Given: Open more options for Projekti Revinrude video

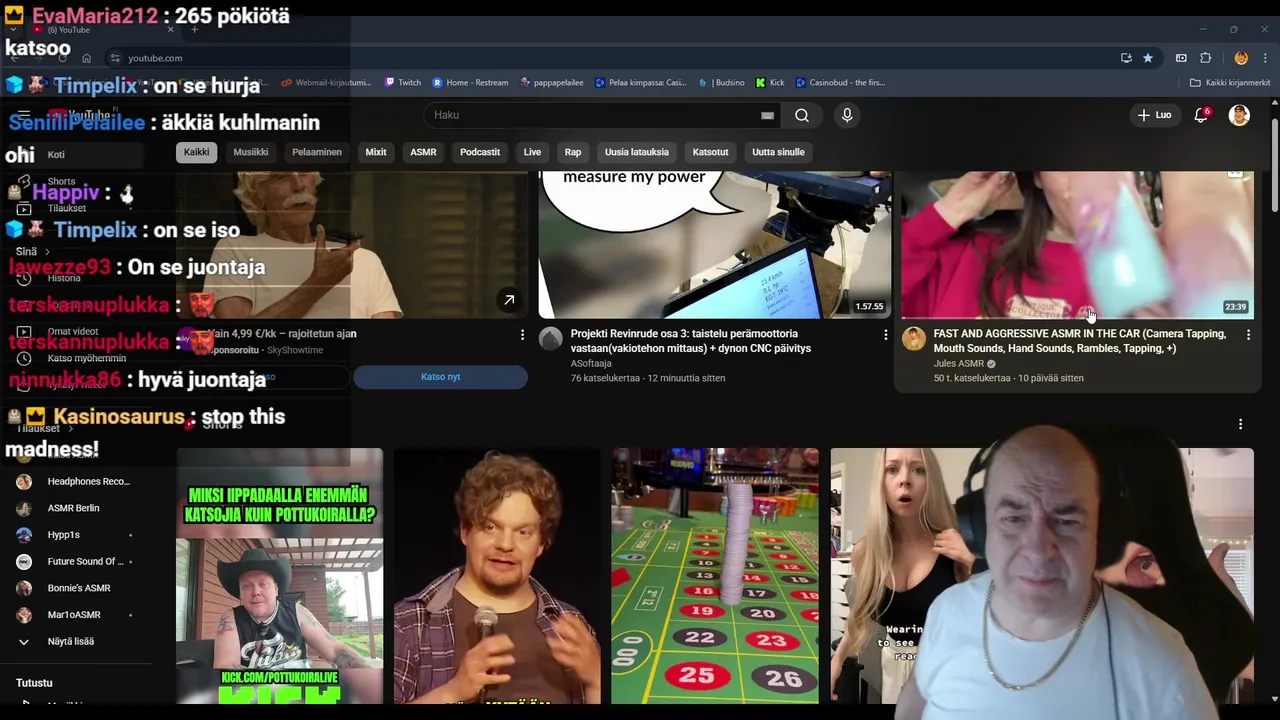Looking at the screenshot, I should (x=885, y=335).
